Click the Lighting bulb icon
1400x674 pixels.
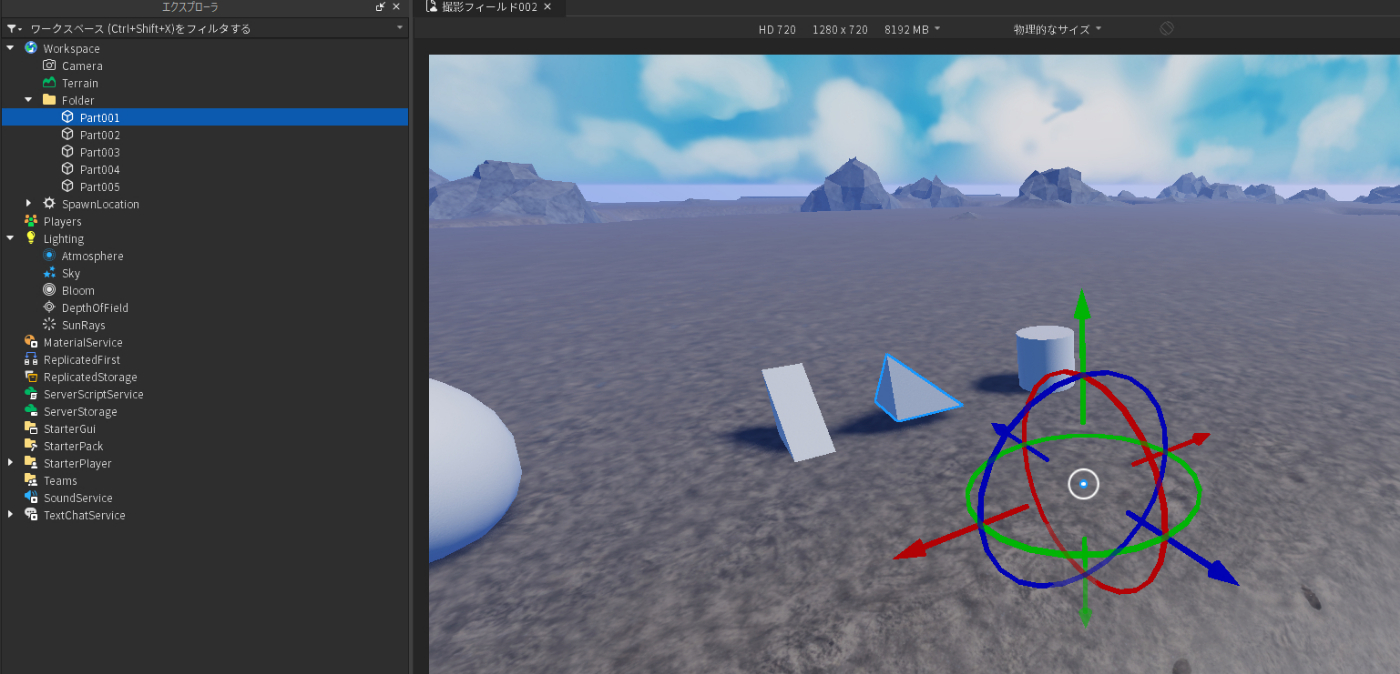(31, 238)
